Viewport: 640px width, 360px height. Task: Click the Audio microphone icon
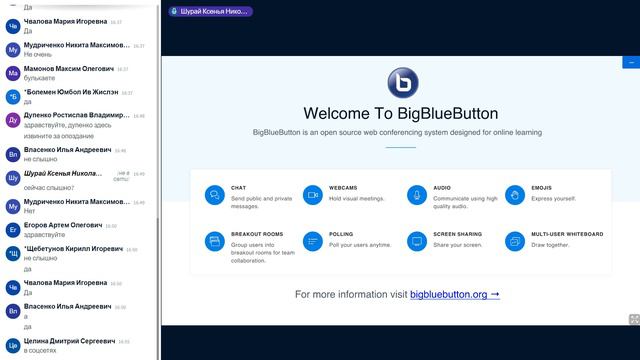[417, 195]
